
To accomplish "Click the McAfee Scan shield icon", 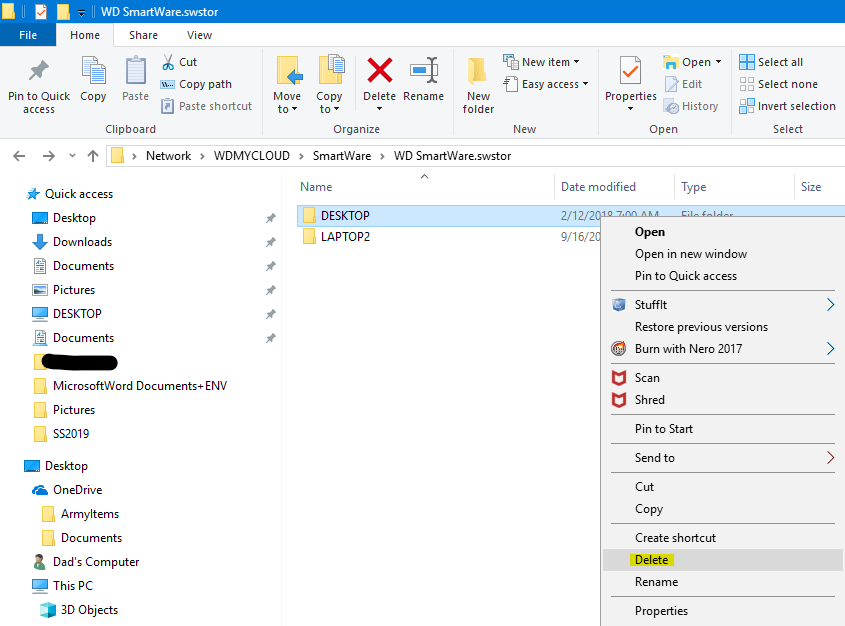I will (619, 378).
